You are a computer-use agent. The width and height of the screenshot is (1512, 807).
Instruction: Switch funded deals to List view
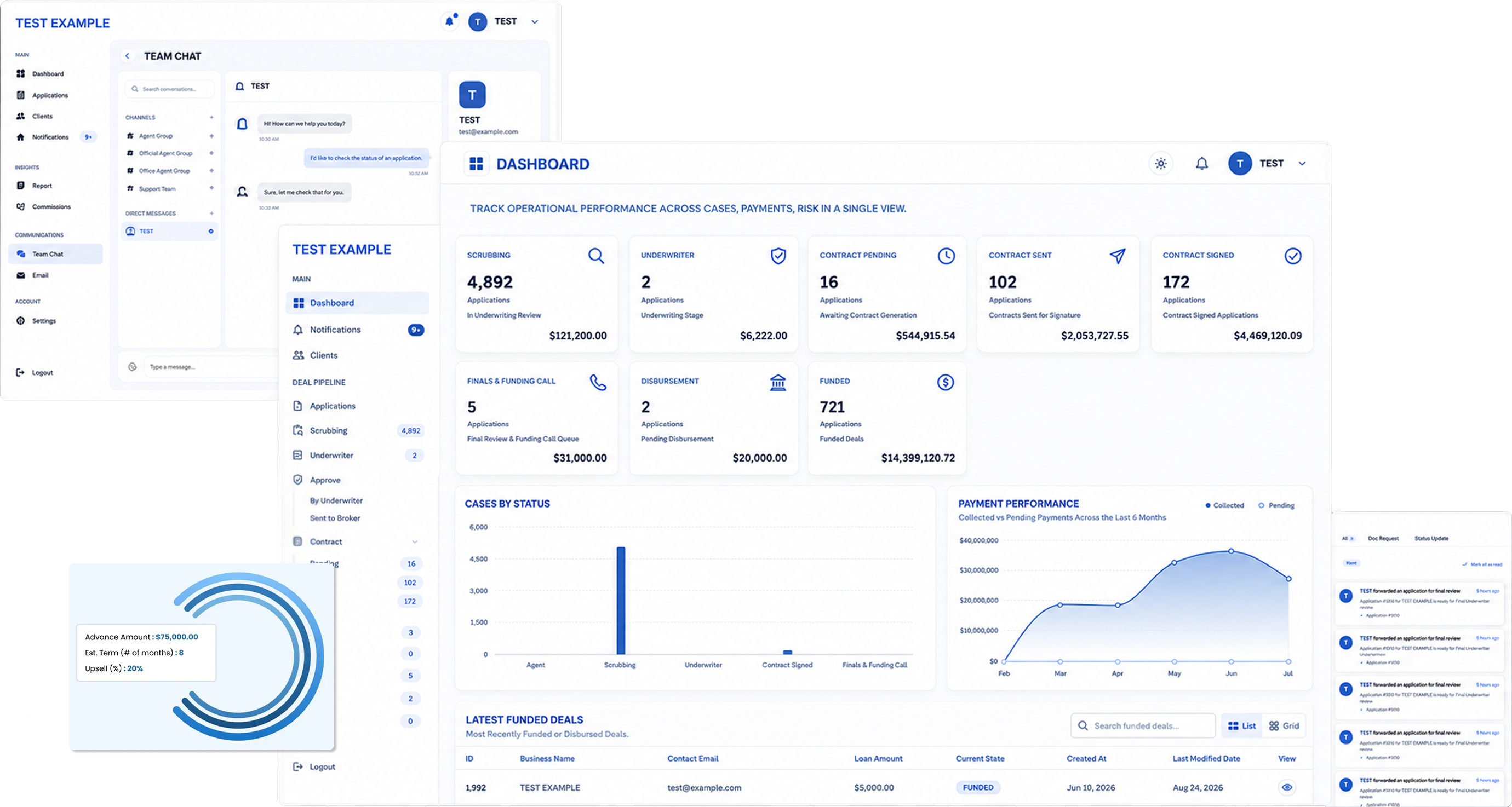(x=1241, y=725)
